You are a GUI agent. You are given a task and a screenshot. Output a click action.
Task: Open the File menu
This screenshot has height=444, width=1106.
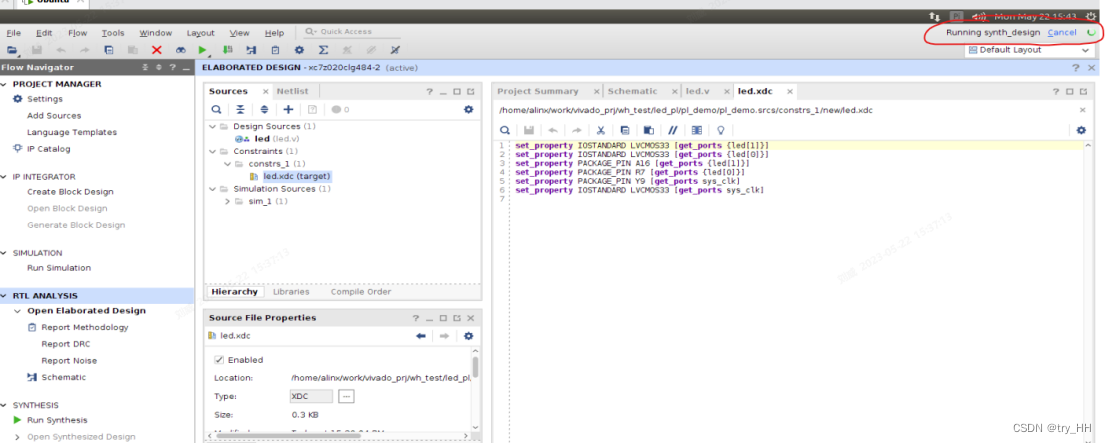point(13,33)
